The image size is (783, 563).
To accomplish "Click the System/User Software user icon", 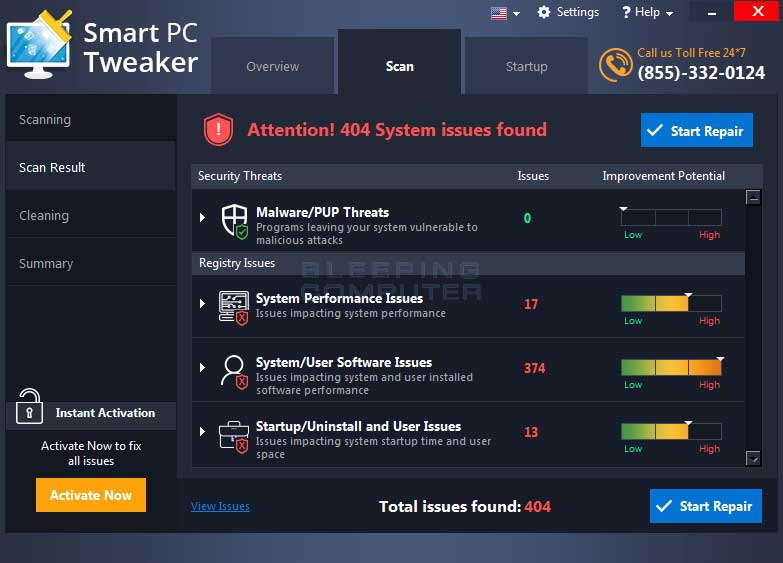I will [234, 372].
